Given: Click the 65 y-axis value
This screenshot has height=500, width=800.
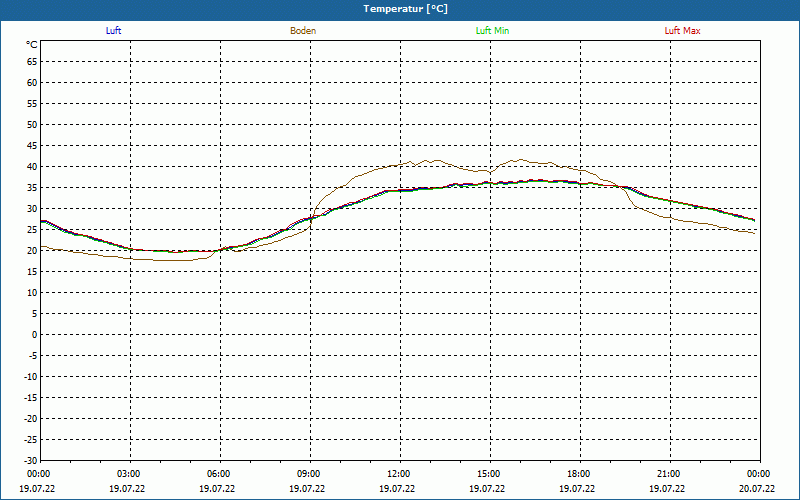Looking at the screenshot, I should click(x=32, y=62).
